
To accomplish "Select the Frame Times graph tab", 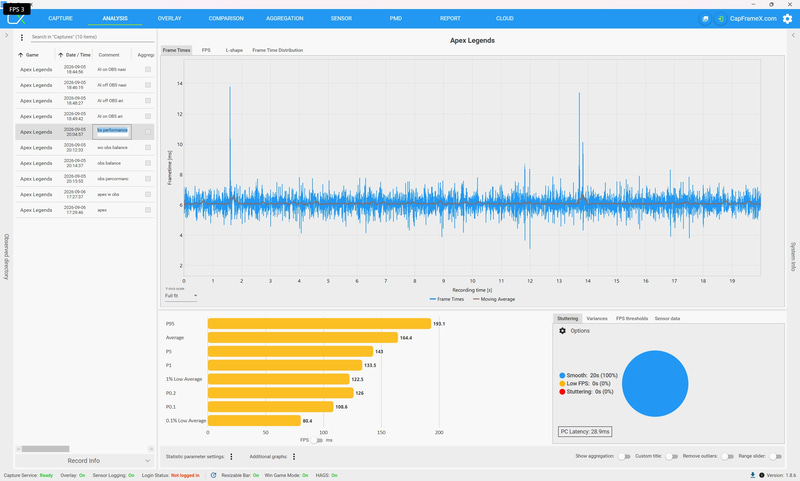I will click(x=177, y=50).
